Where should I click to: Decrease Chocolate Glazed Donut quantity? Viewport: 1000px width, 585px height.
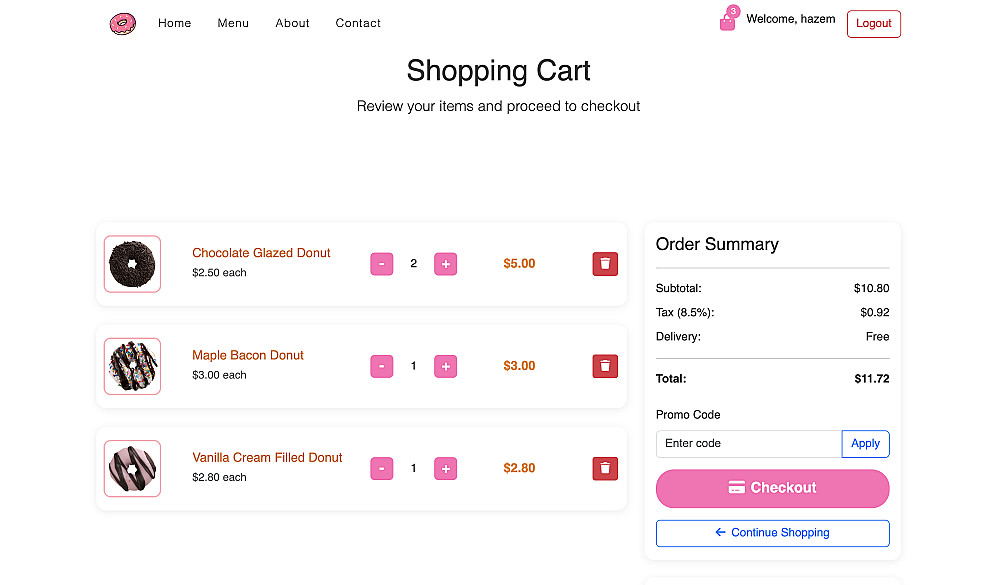(382, 264)
